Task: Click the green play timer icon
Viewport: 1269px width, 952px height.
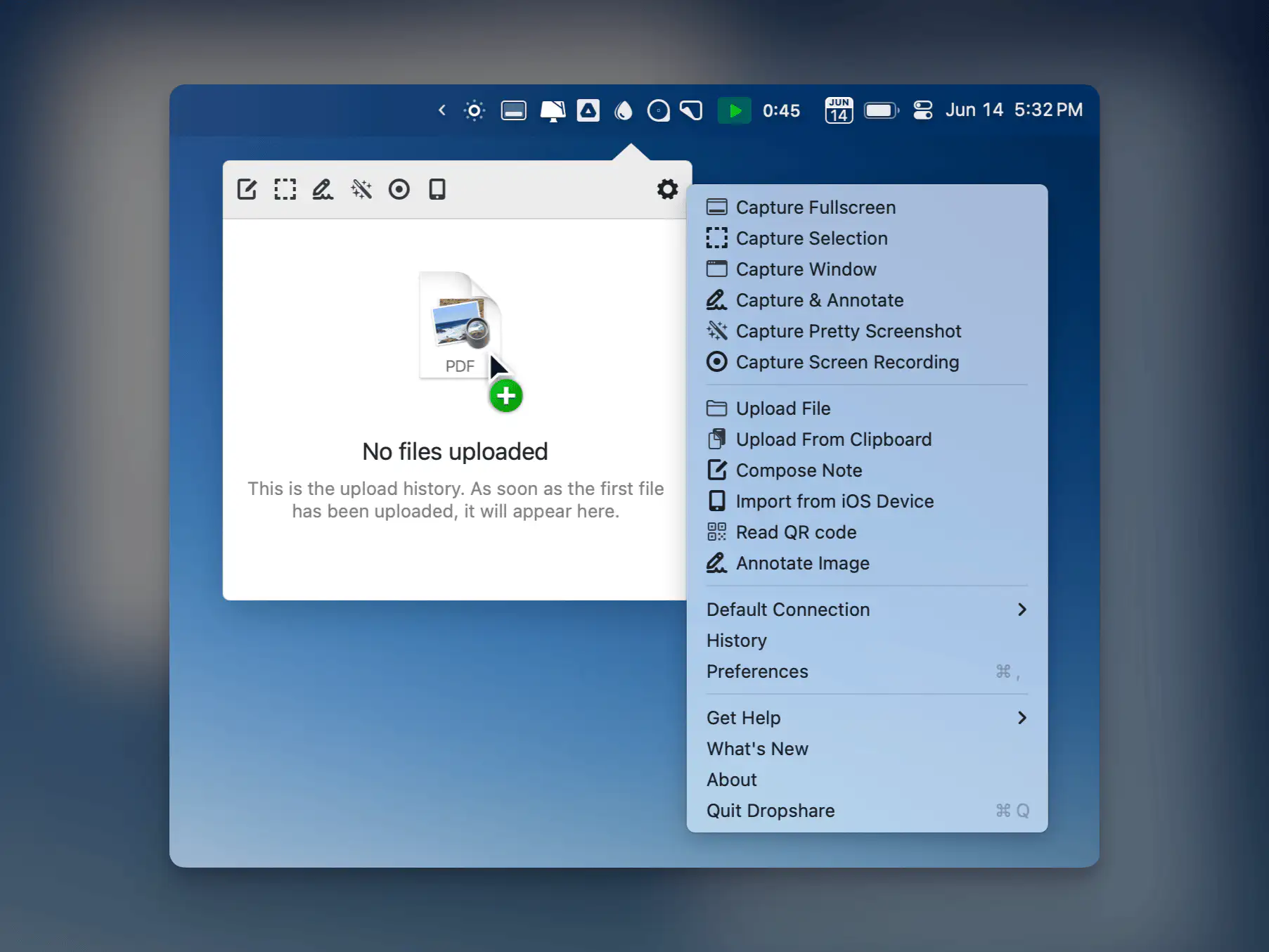Action: [x=734, y=110]
